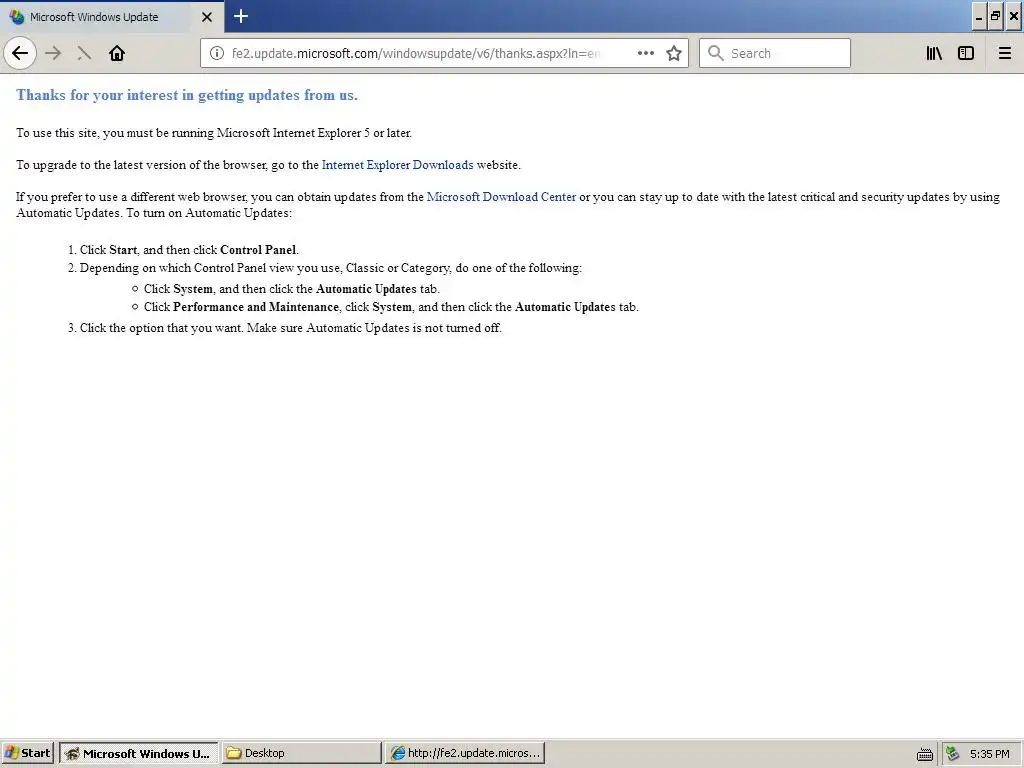Click the 5:35 PM system clock
Screen dimensions: 1024x768
989,754
